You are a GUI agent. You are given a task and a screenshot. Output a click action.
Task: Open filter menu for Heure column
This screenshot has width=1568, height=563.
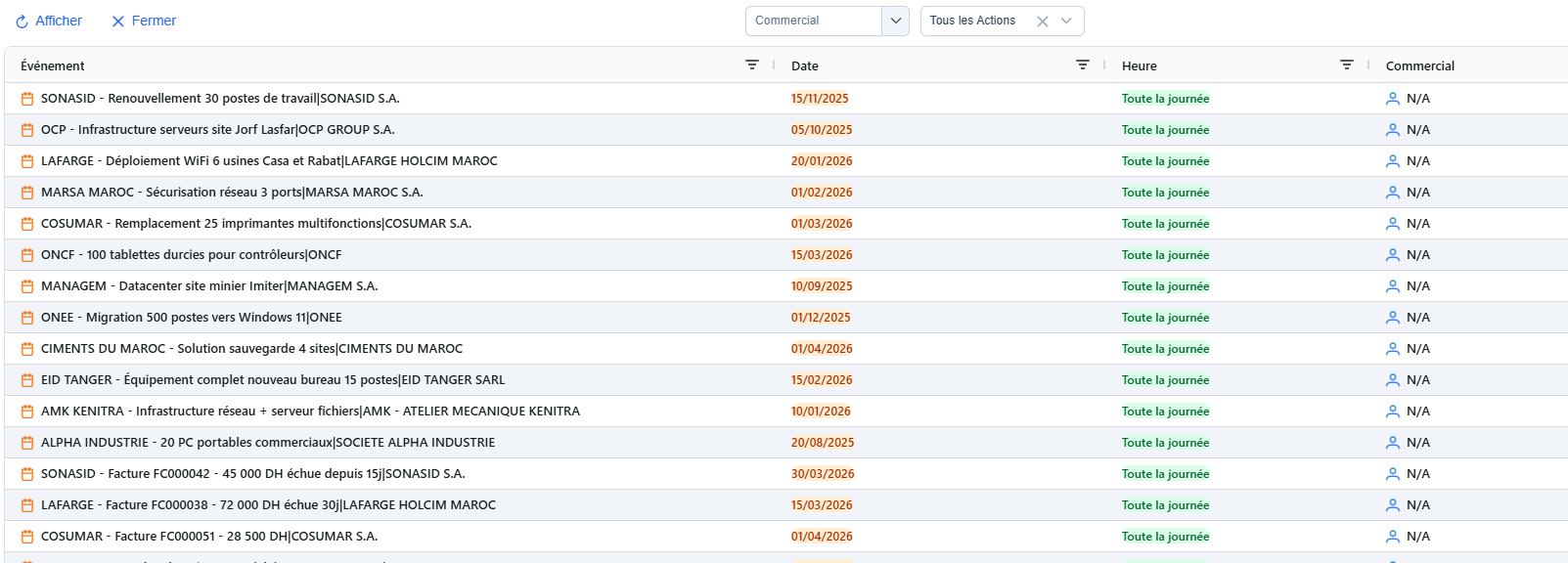1347,65
